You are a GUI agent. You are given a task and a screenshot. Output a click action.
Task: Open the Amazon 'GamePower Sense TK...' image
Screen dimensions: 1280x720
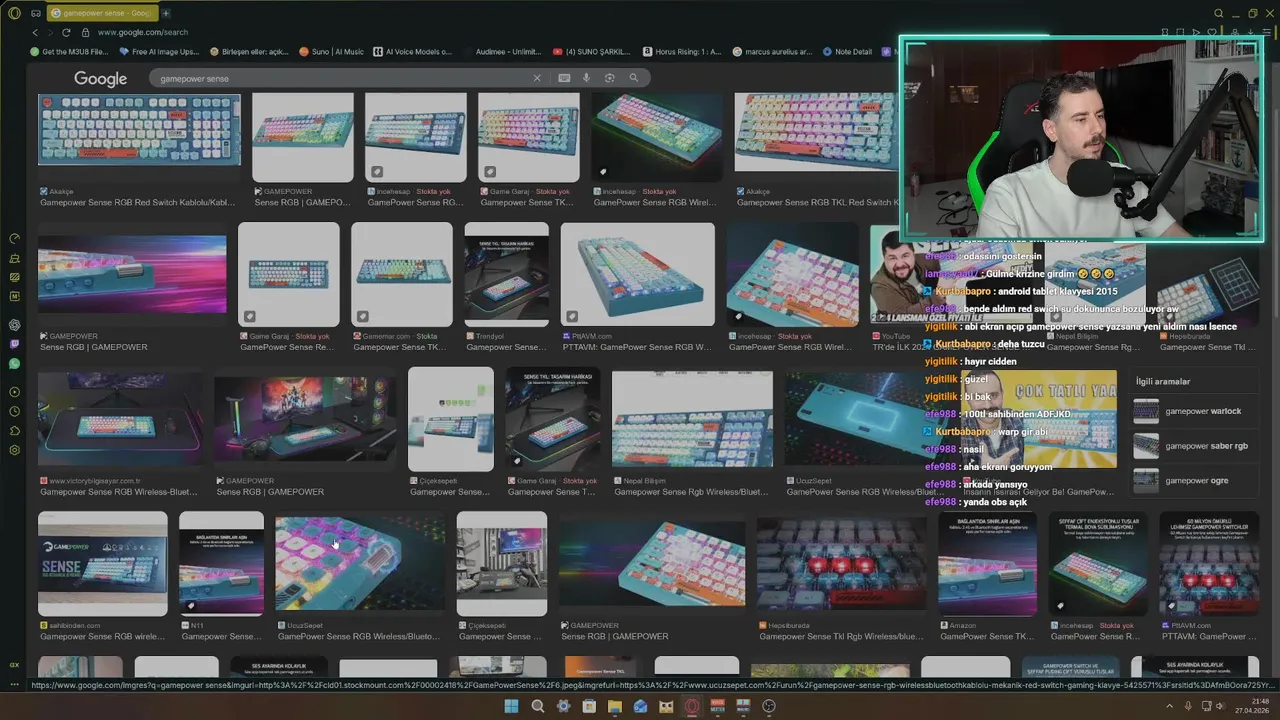(988, 564)
